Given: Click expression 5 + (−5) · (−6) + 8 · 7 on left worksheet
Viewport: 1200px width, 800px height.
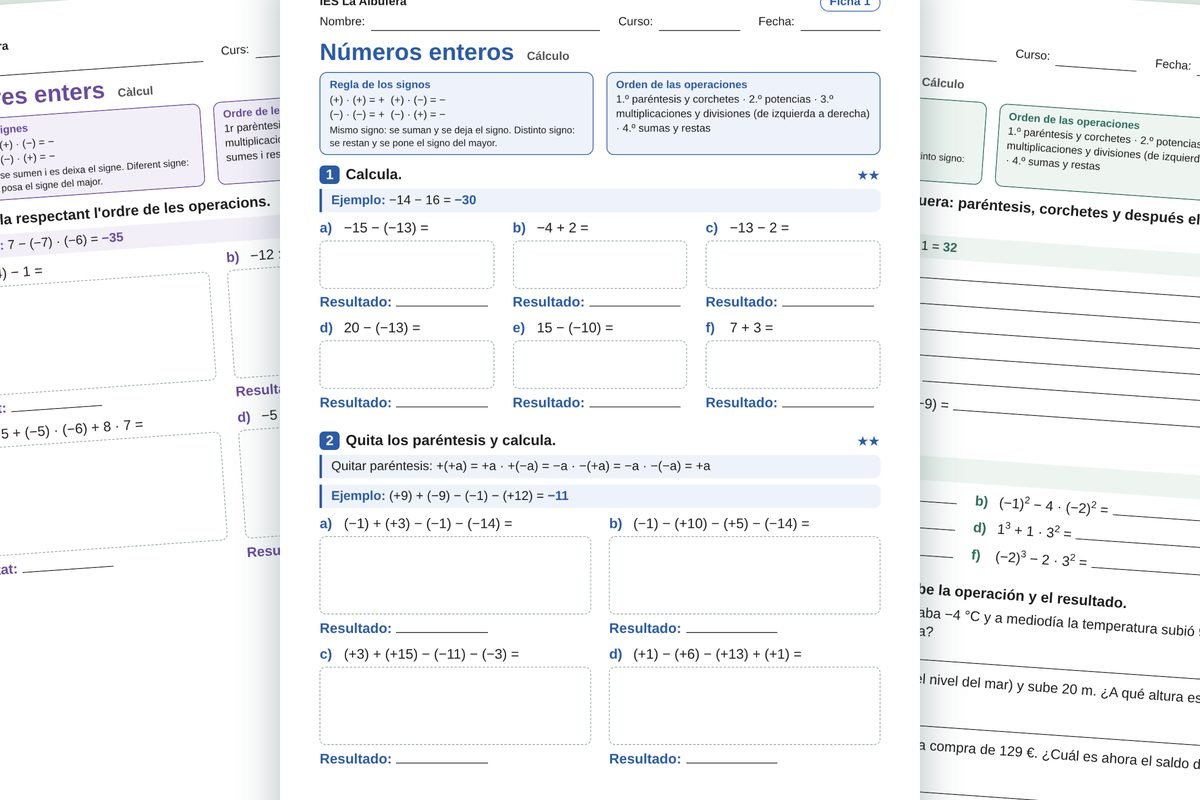Looking at the screenshot, I should pos(72,429).
